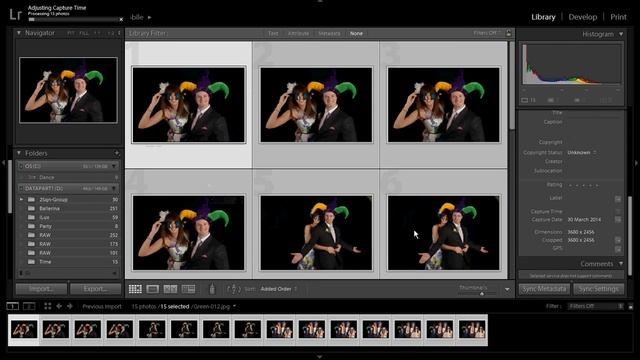Viewport: 640px width, 360px height.
Task: Collapse the Folders panel
Action: pyautogui.click(x=19, y=153)
